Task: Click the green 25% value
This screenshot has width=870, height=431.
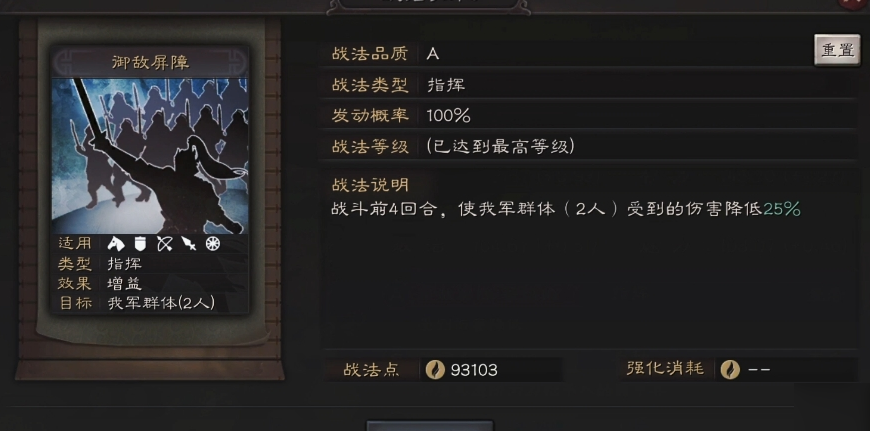Action: point(782,209)
